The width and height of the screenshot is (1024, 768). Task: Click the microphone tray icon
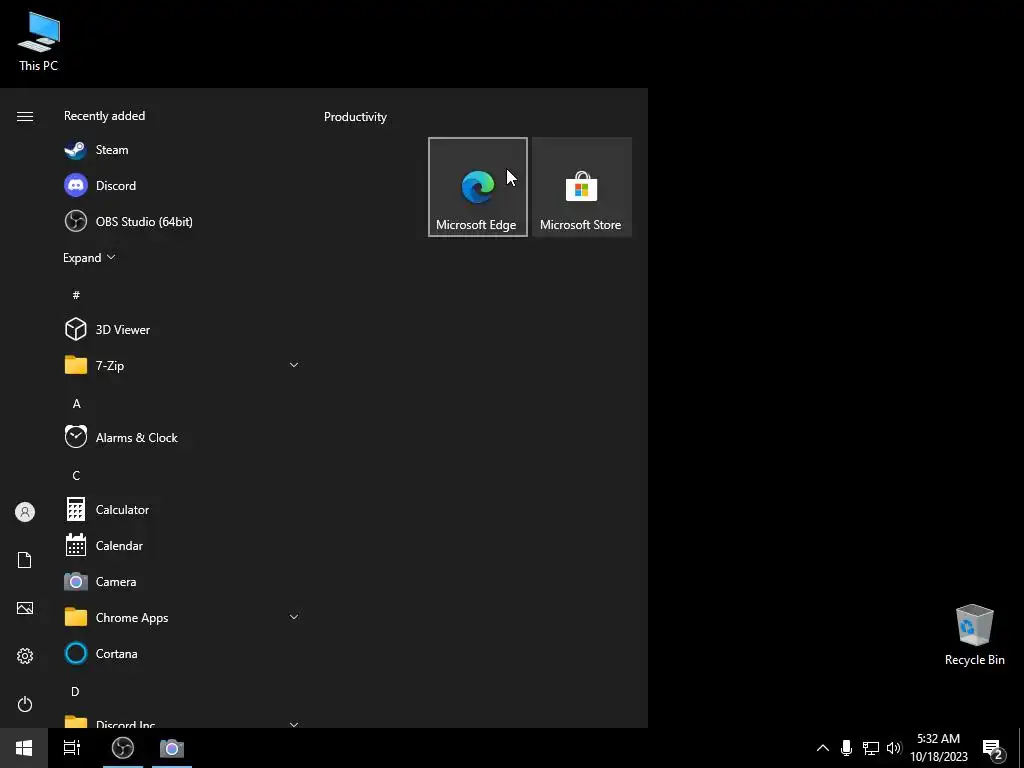(x=846, y=748)
